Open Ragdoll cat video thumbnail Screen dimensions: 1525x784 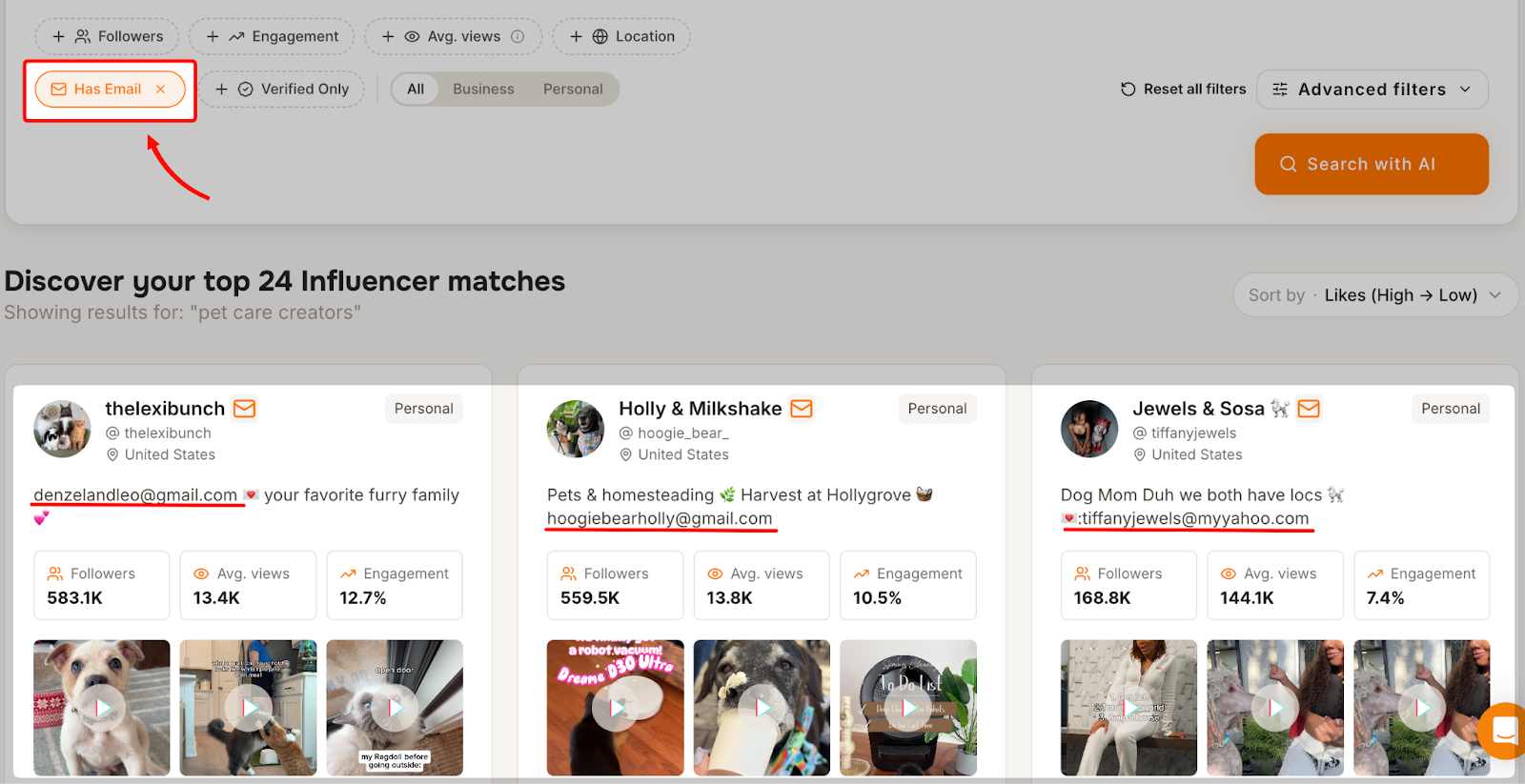coord(395,707)
